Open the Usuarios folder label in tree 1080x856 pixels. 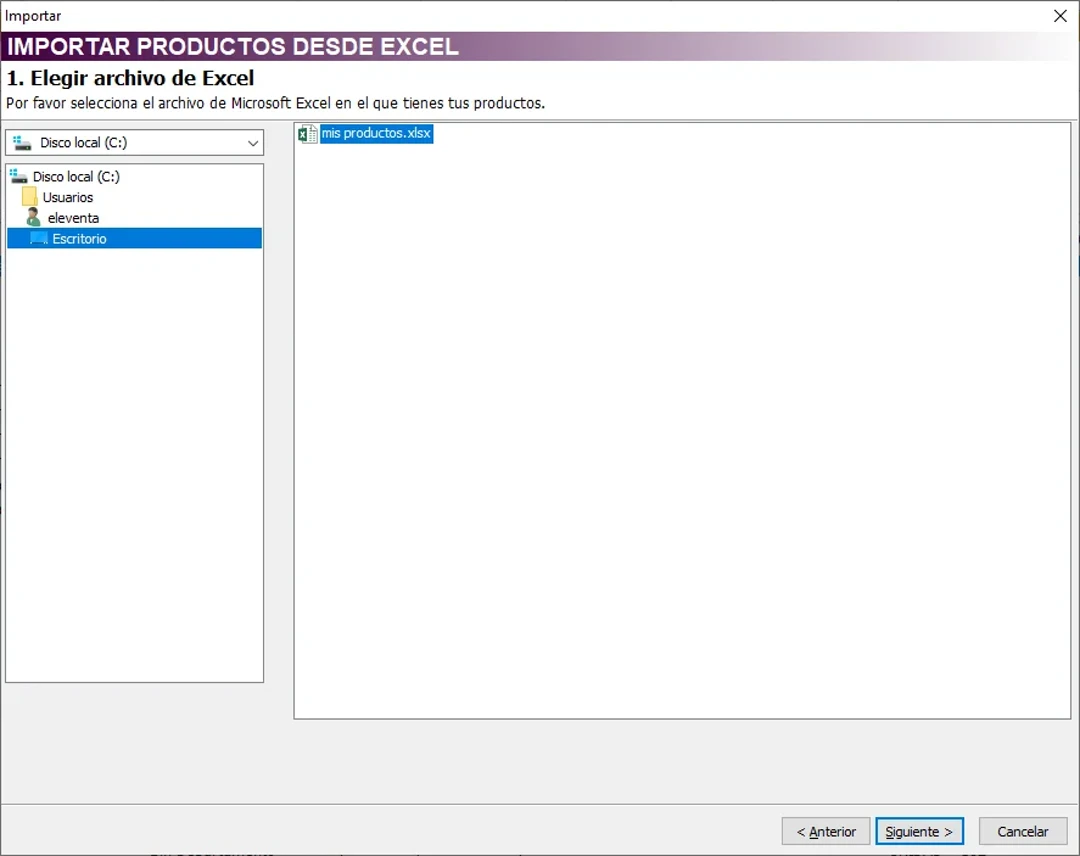click(68, 198)
